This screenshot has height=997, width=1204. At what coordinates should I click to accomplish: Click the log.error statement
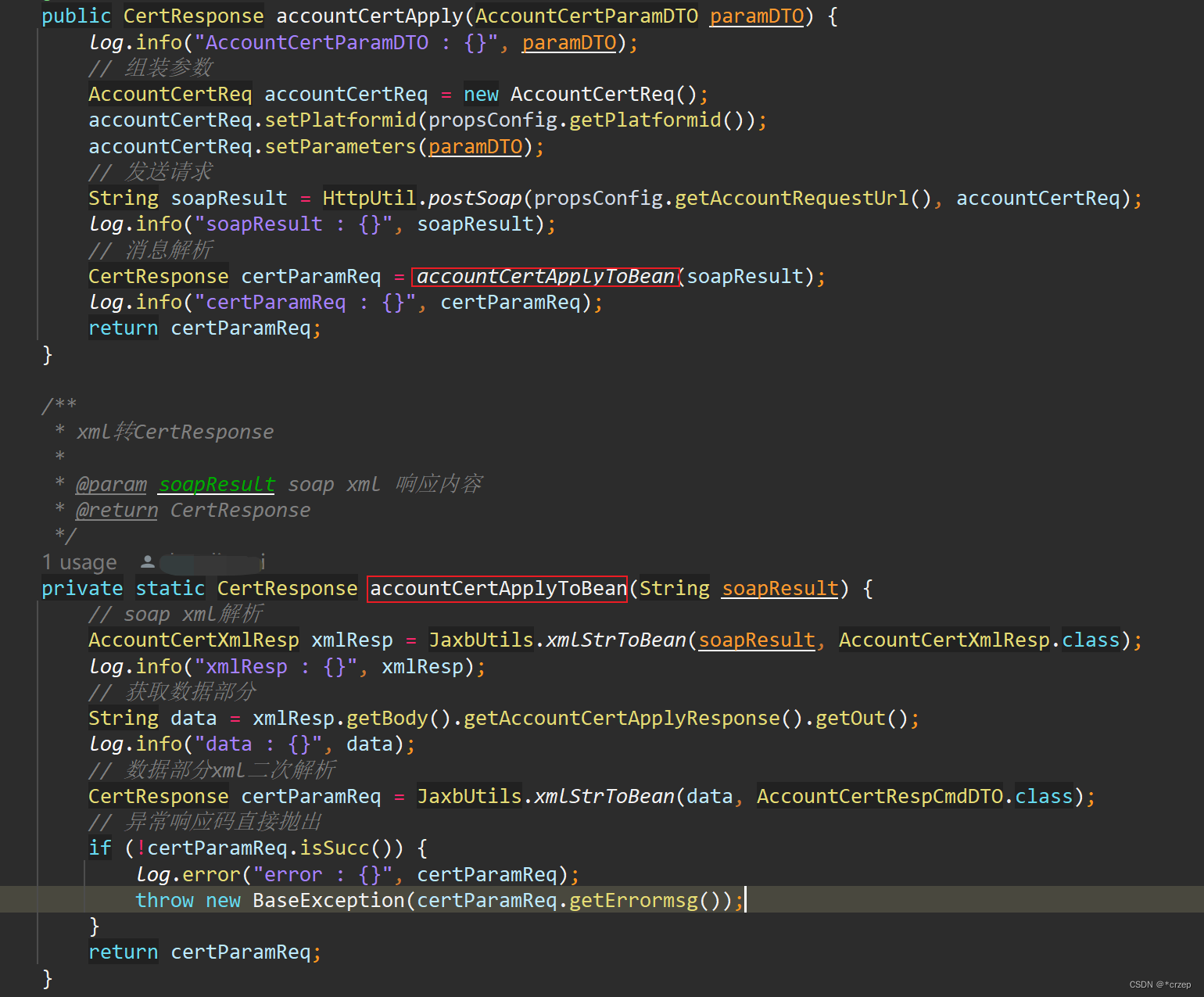pos(357,874)
